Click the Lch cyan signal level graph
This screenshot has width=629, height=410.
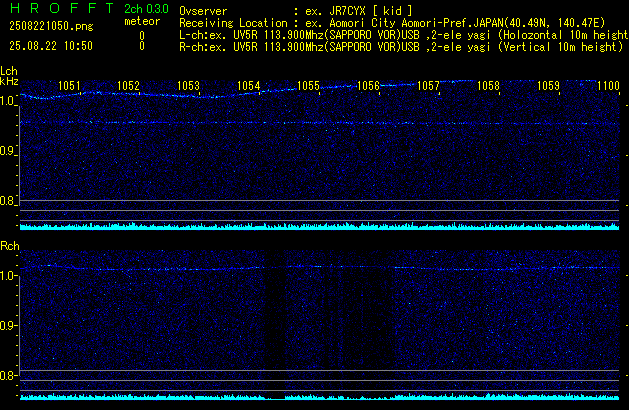(319, 226)
